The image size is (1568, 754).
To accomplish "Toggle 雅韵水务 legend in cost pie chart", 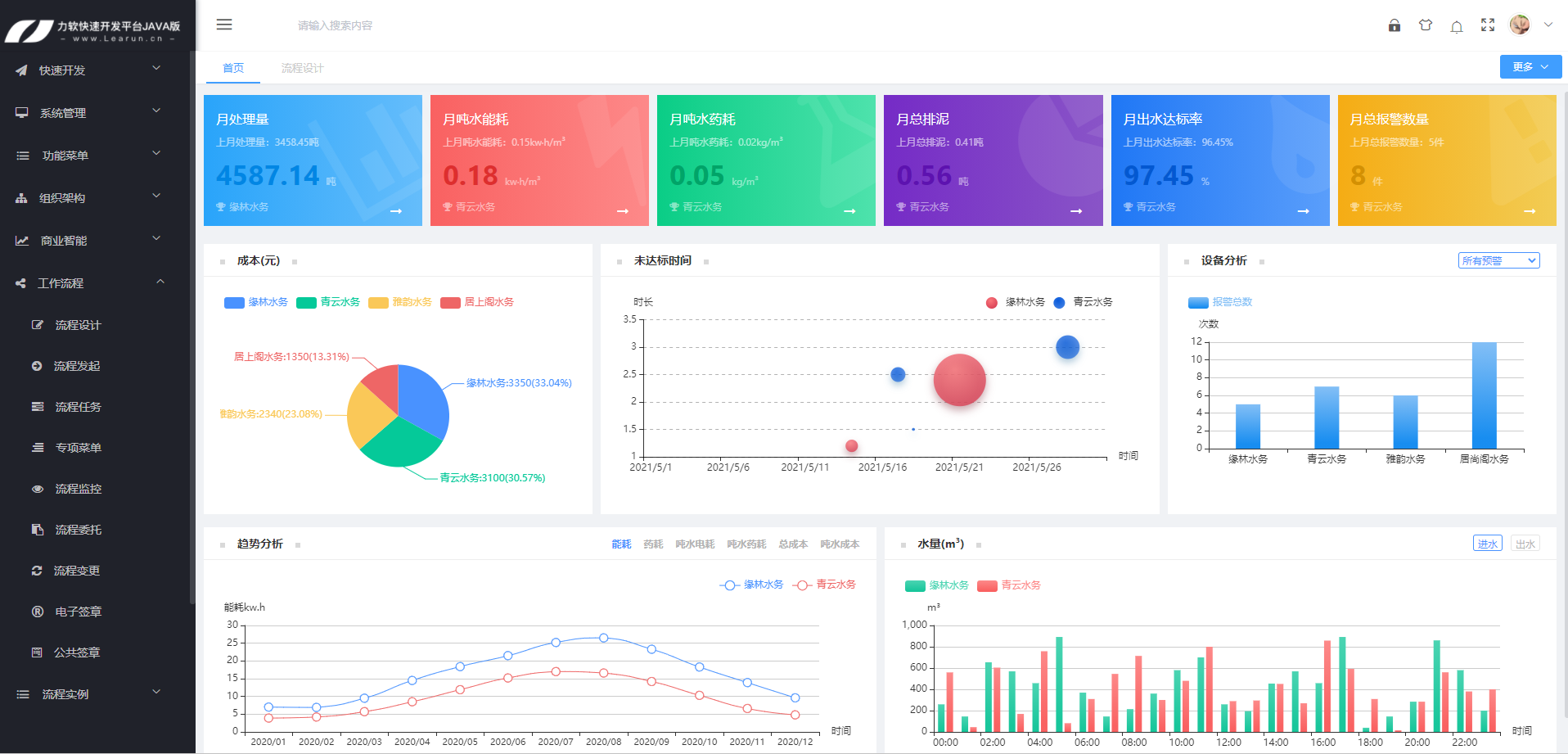I will [400, 302].
